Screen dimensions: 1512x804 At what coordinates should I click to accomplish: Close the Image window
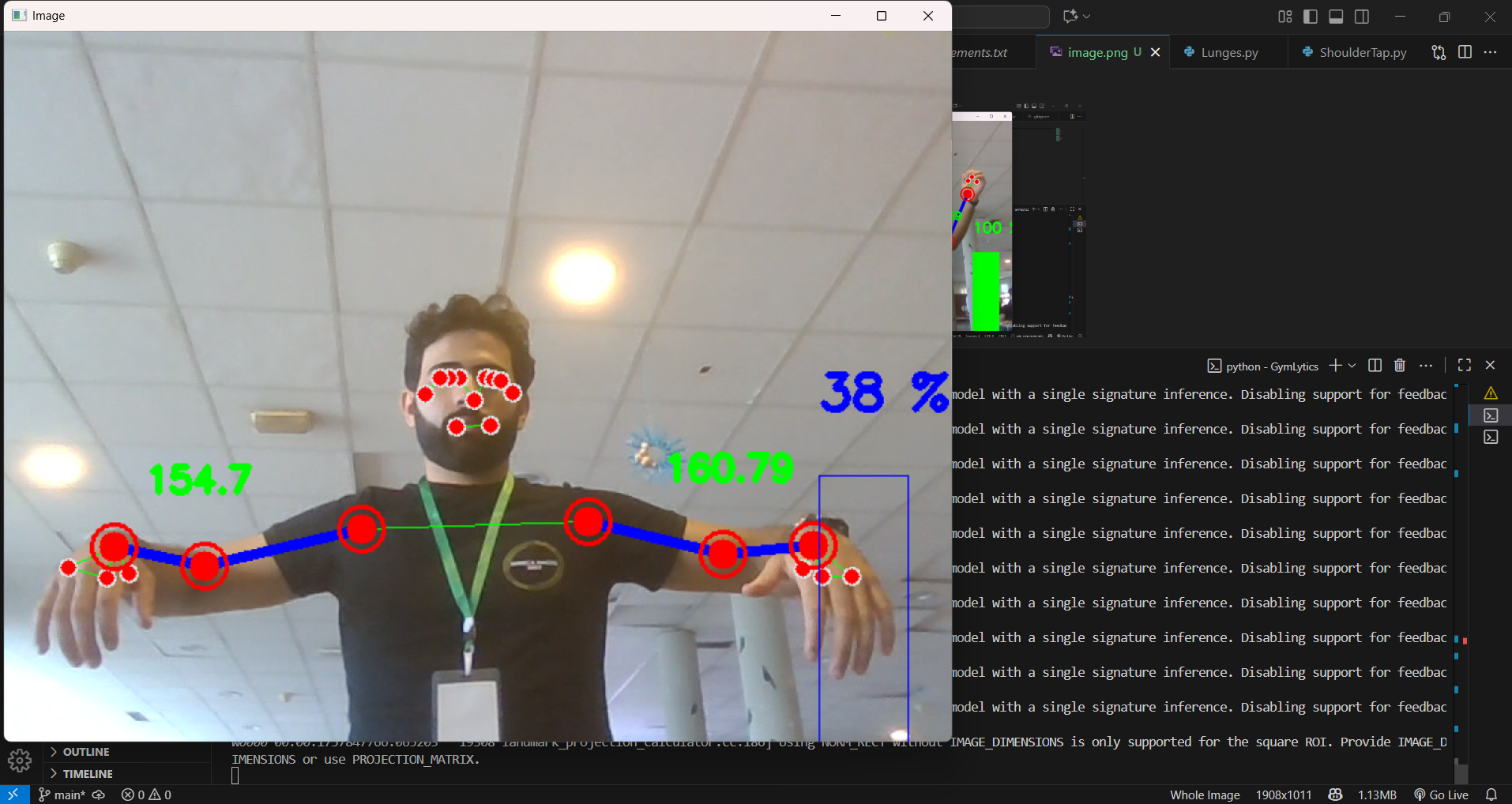pyautogui.click(x=928, y=16)
